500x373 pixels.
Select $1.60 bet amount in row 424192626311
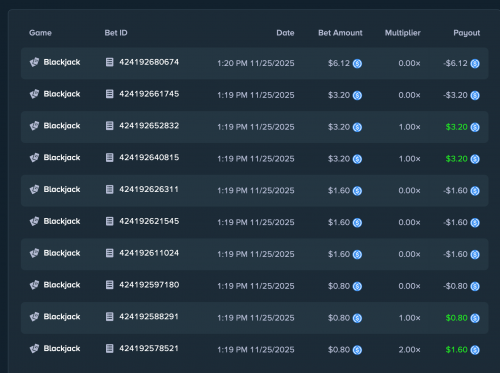pos(339,191)
